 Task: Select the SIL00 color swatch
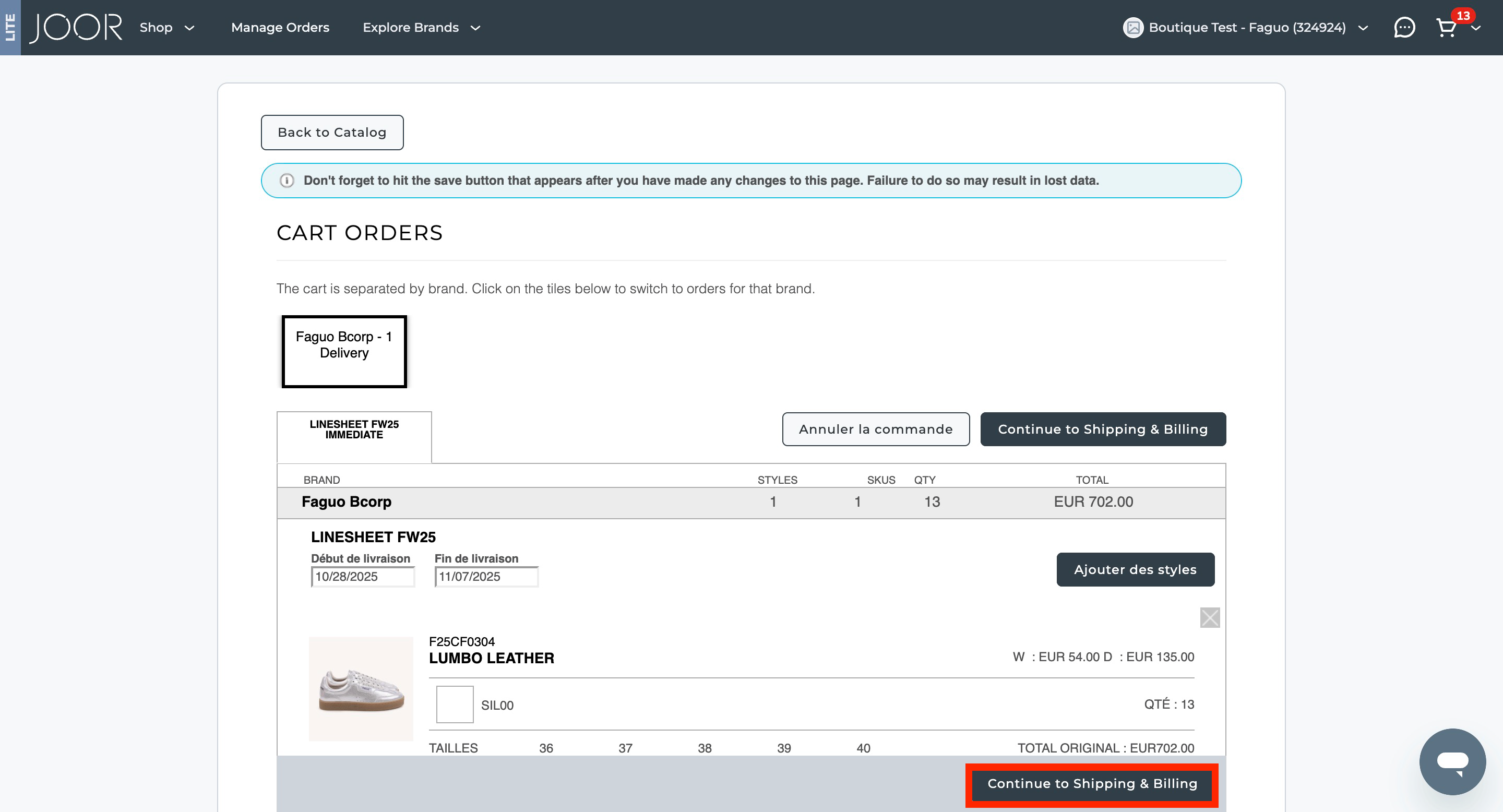tap(455, 704)
